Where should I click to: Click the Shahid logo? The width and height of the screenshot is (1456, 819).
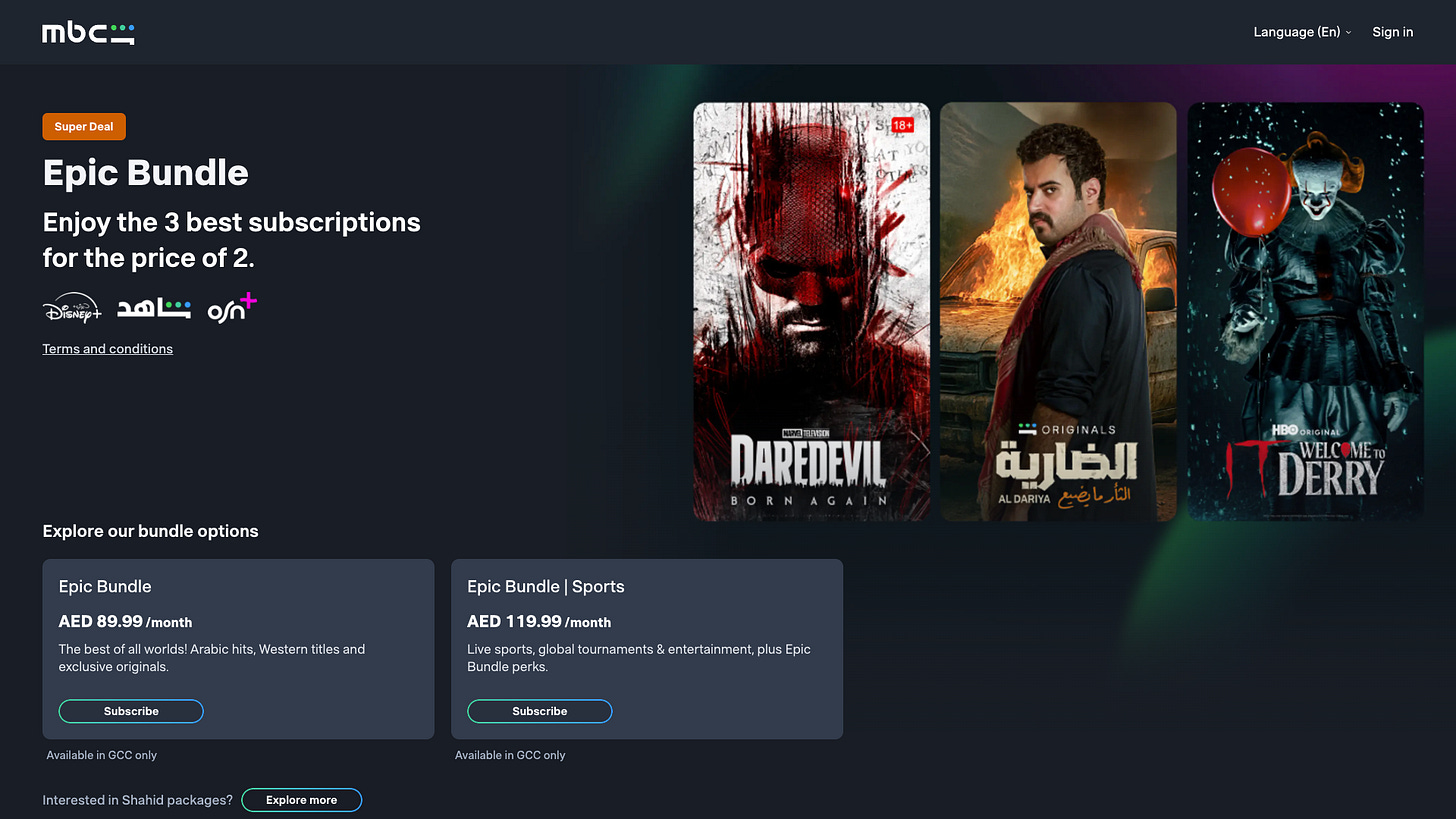154,309
